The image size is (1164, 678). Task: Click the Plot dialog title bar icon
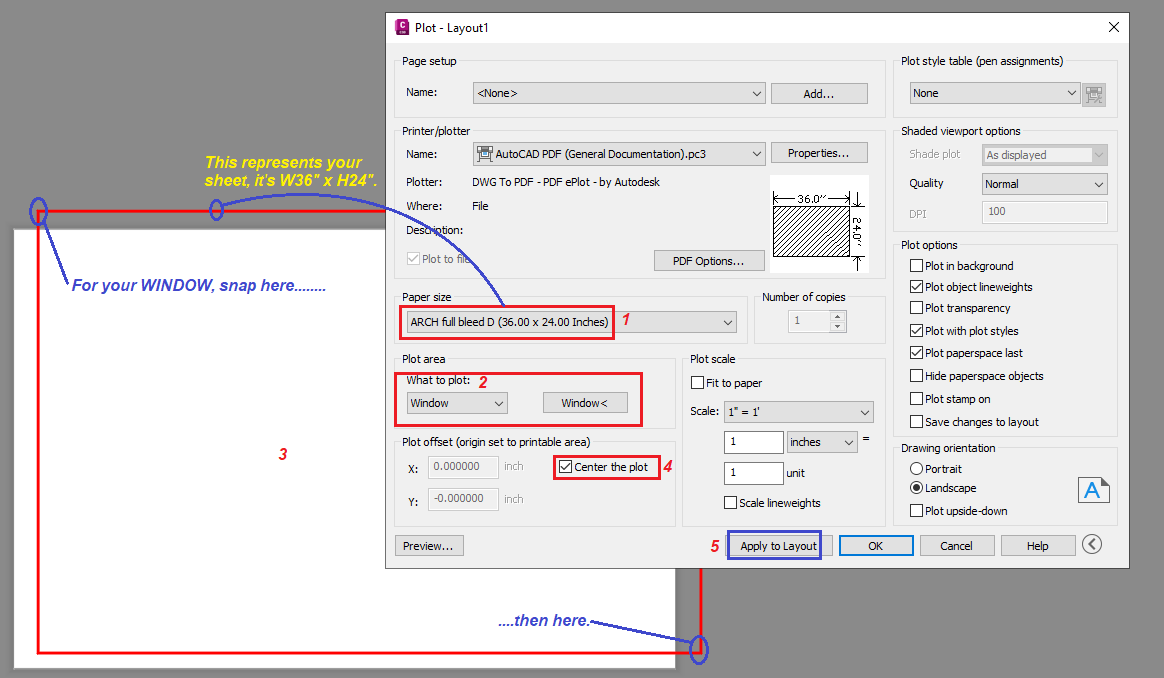point(401,27)
